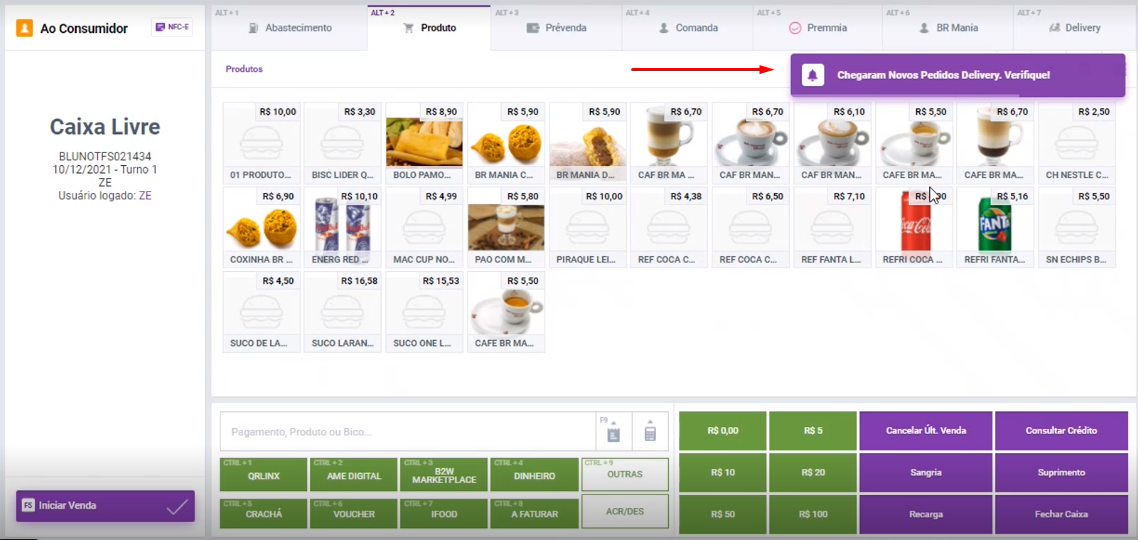Add BOLO PAMO product tile
Screen dimensions: 1138x540
424,142
